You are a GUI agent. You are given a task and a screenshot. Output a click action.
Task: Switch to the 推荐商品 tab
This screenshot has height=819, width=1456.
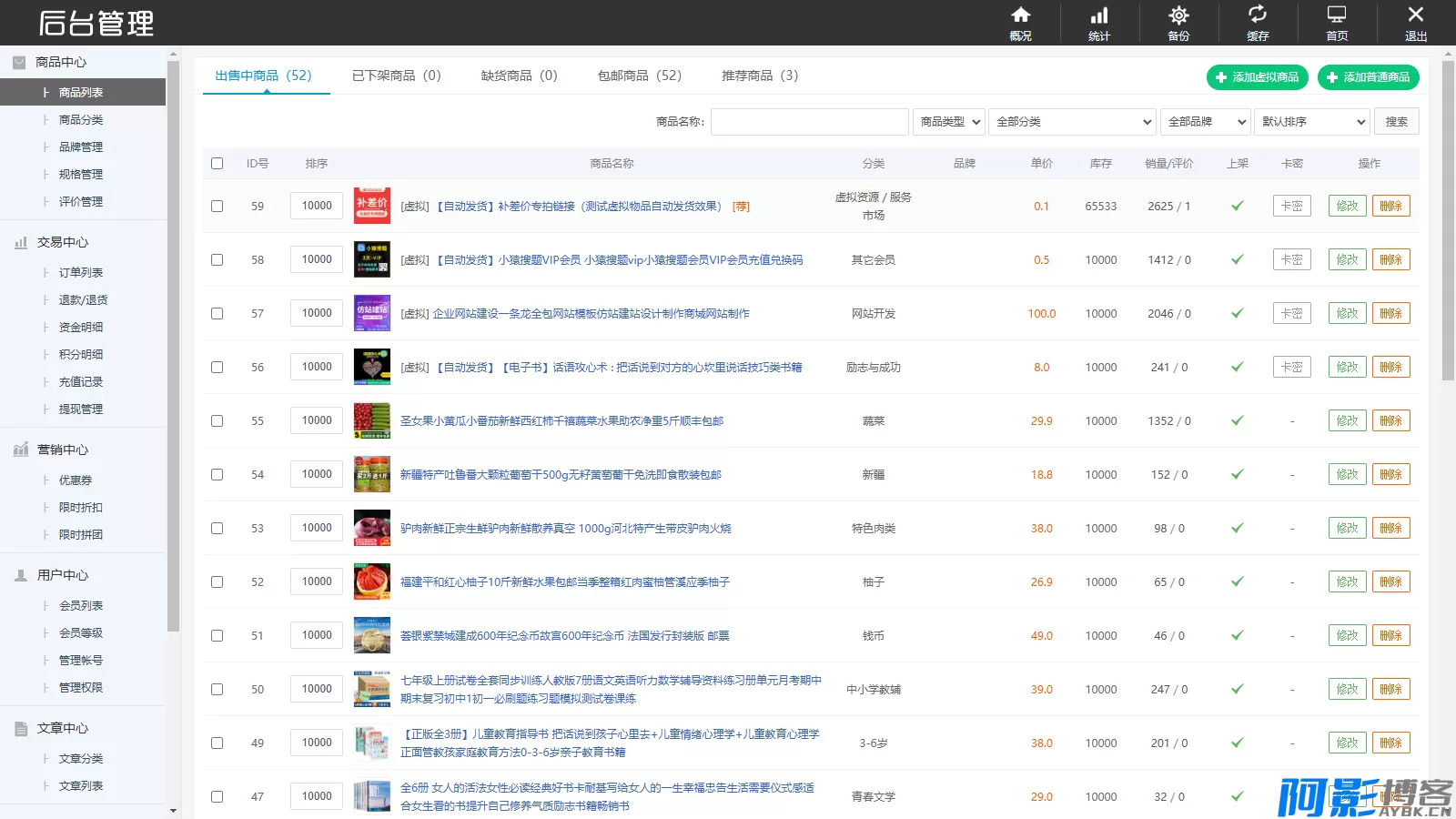coord(759,76)
